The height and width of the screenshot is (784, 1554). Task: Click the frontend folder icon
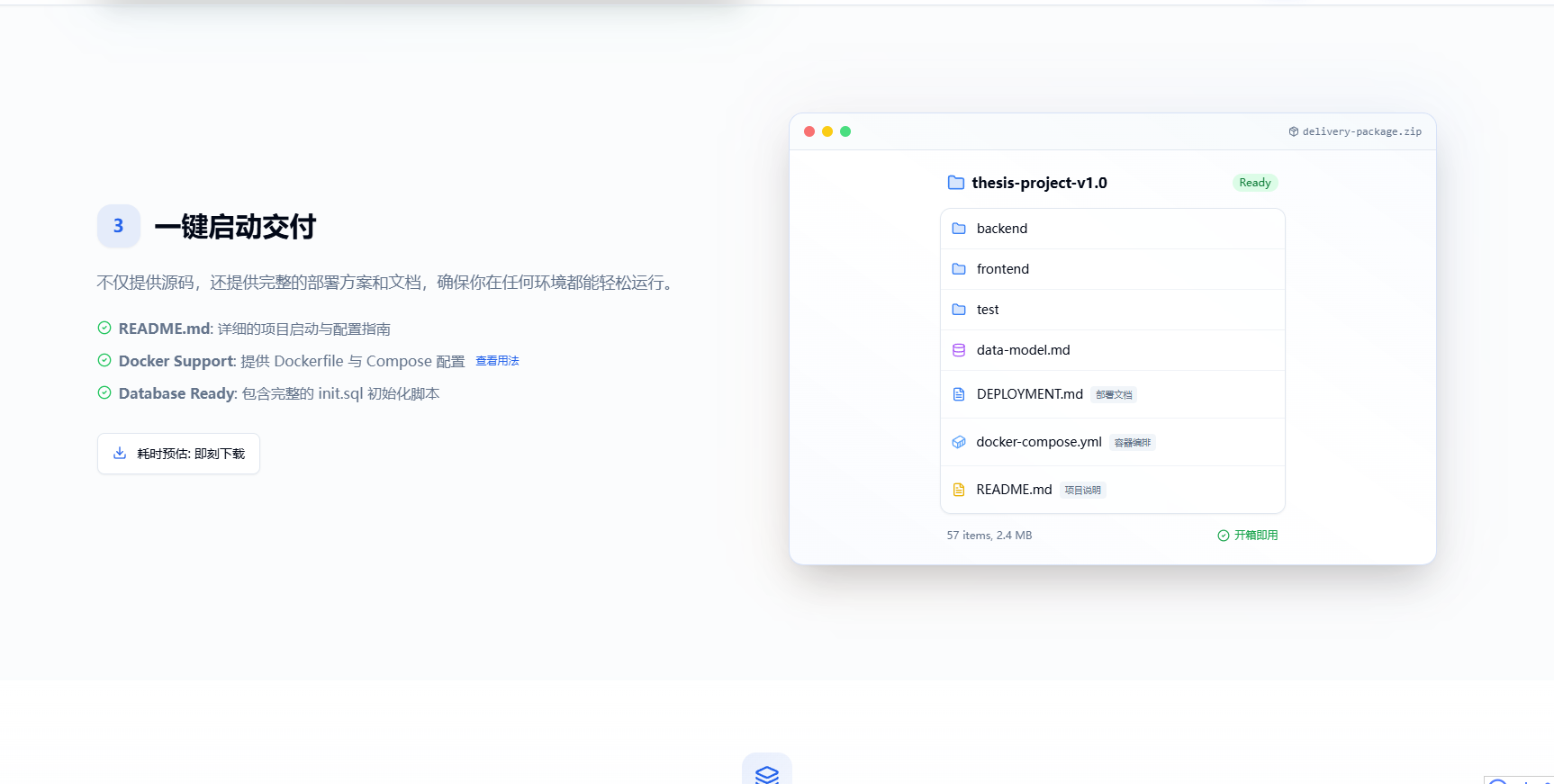959,269
